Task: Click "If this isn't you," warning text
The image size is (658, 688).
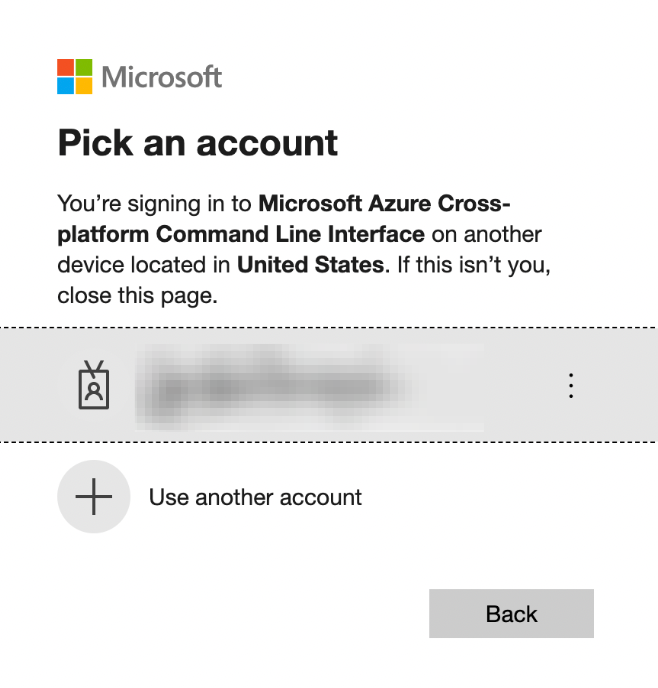Action: [474, 265]
